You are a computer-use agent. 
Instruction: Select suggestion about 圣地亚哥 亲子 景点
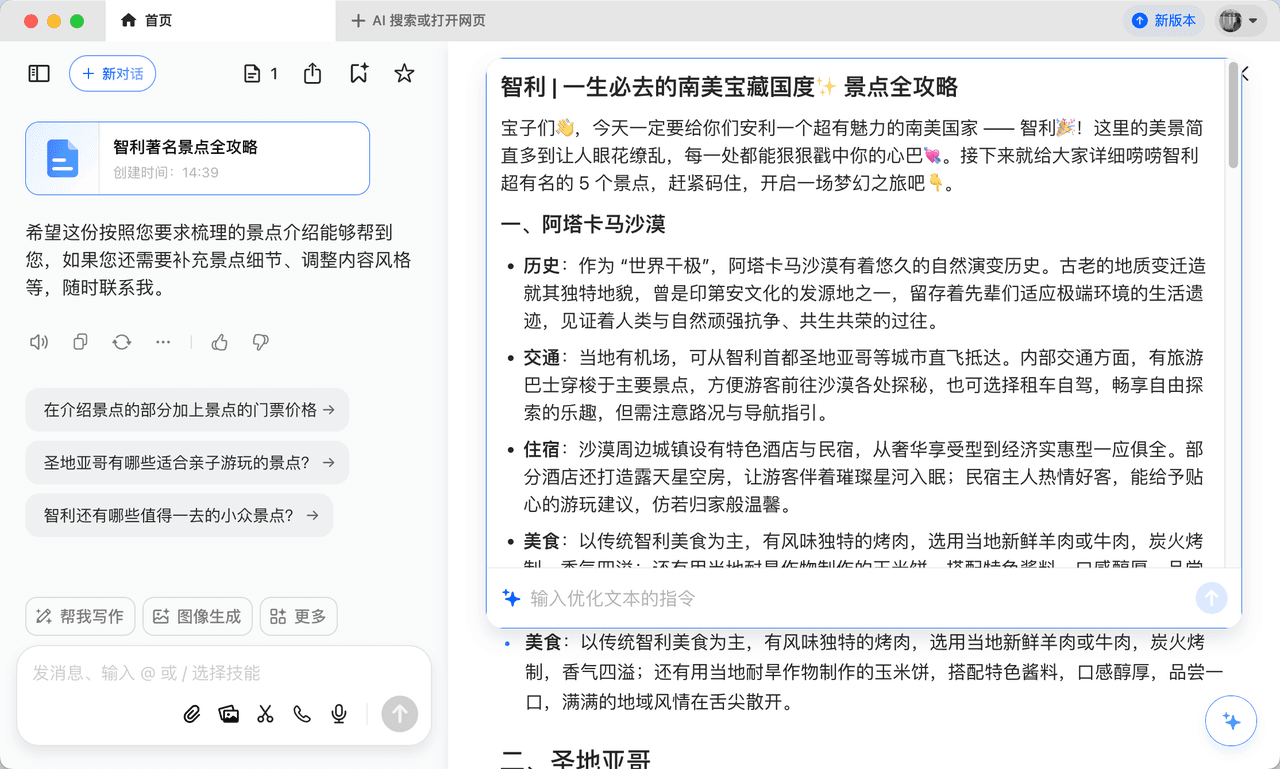[x=187, y=463]
